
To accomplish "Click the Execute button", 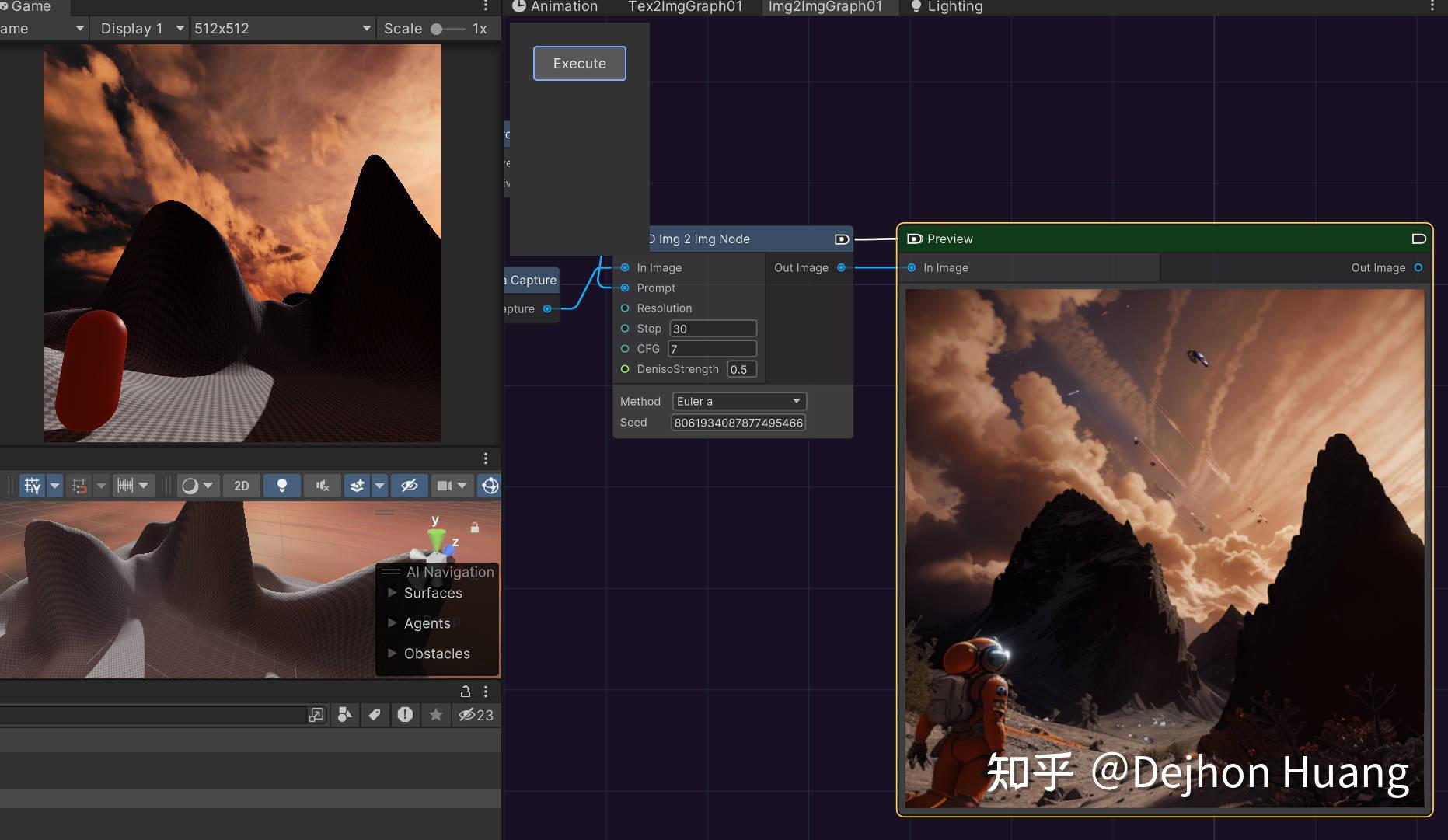I will coord(578,63).
